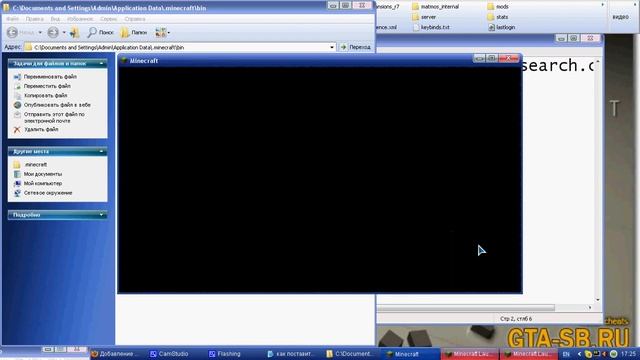This screenshot has width=640, height=360.
Task: Click the .minecraft folder icon in Other Places
Action: [17, 164]
